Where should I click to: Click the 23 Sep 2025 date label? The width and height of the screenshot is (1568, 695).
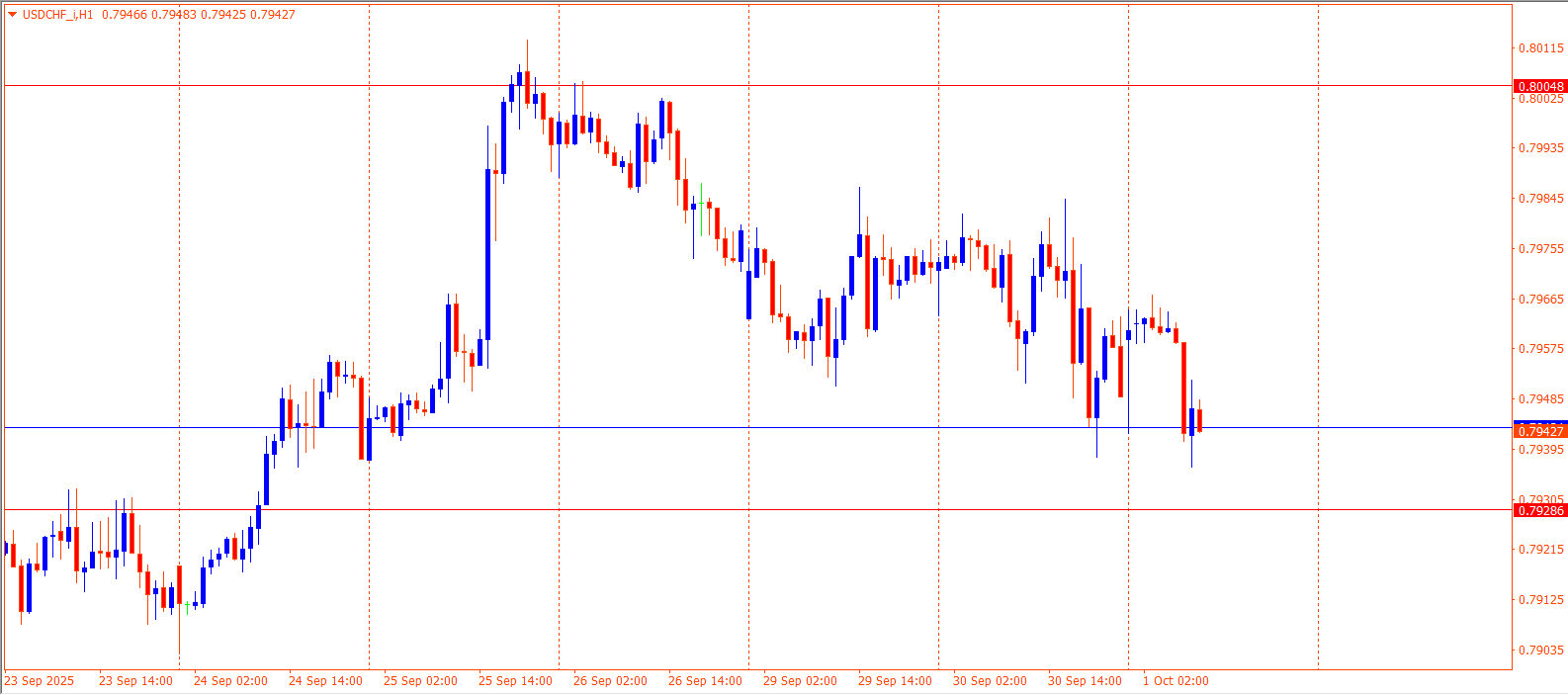click(x=40, y=681)
